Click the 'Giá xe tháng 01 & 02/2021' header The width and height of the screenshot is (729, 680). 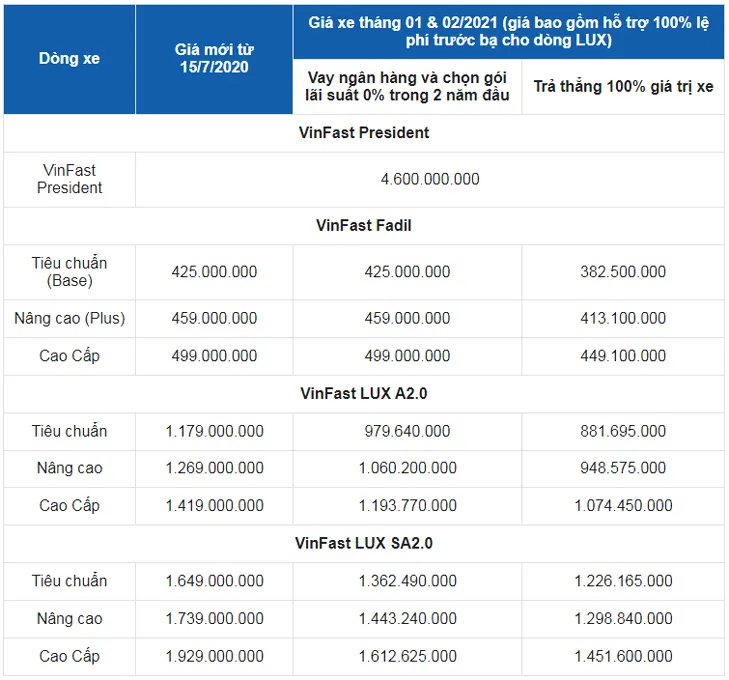point(509,32)
